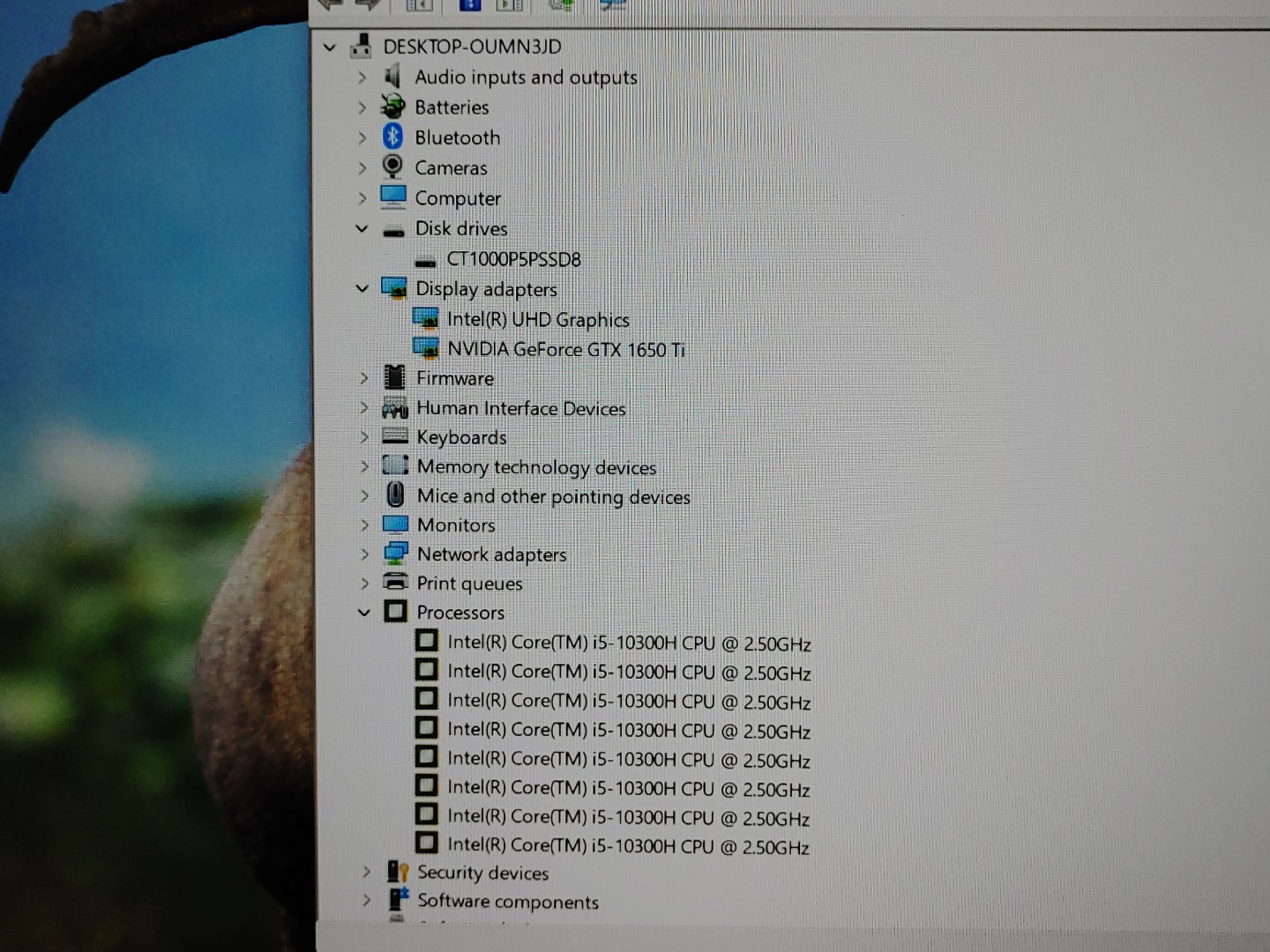
Task: Select the CT1000P5PSSD8 disk drive
Action: (x=513, y=259)
